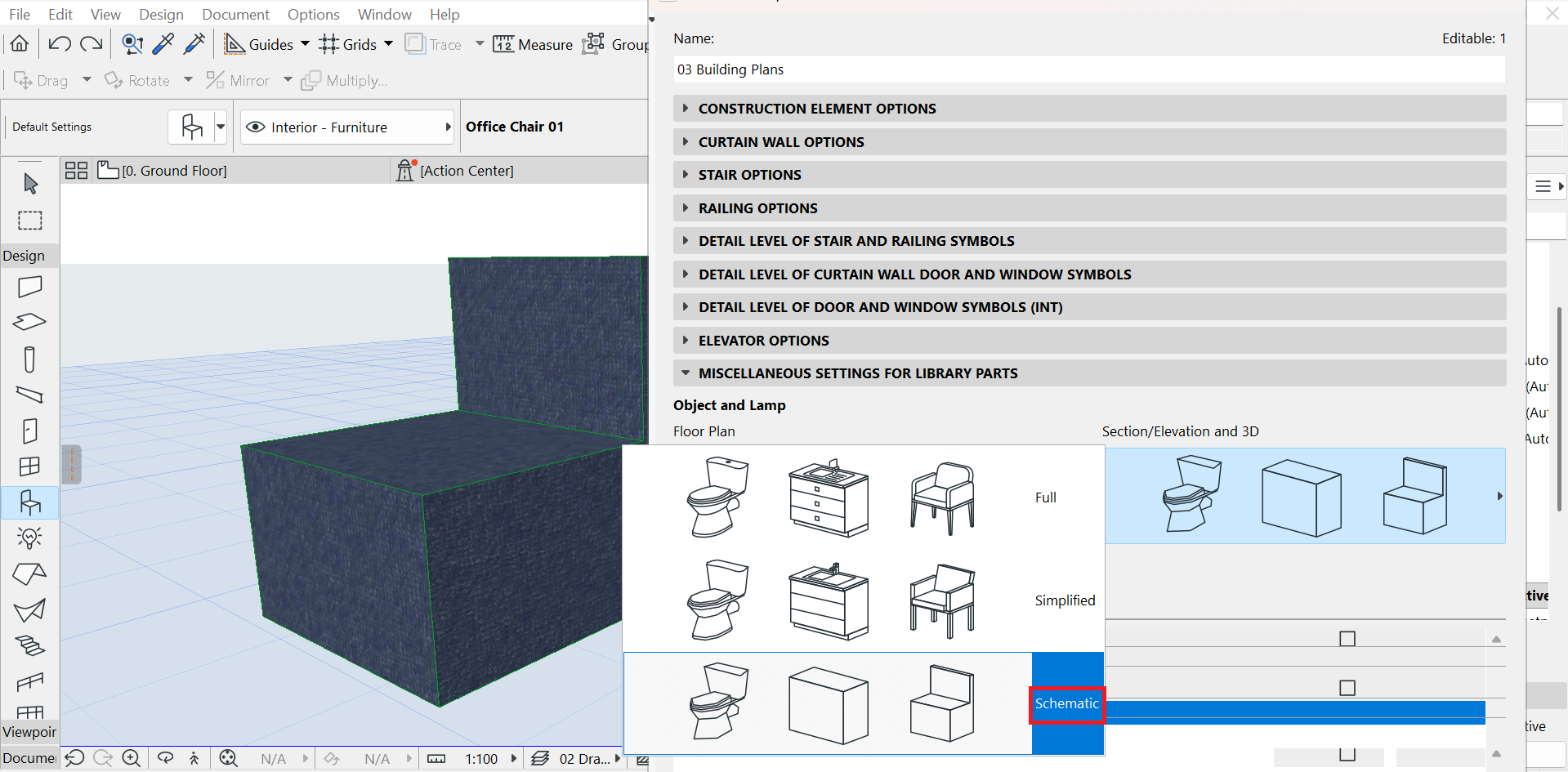Toggle Interior - Furniture layer eye icon
The height and width of the screenshot is (772, 1568).
256,127
